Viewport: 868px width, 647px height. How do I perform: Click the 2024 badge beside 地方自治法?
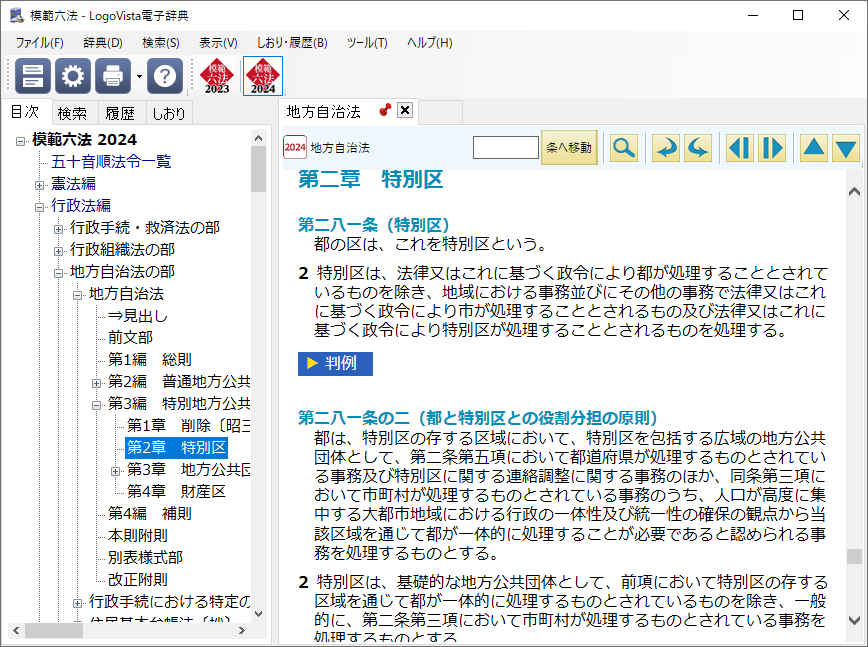point(295,147)
